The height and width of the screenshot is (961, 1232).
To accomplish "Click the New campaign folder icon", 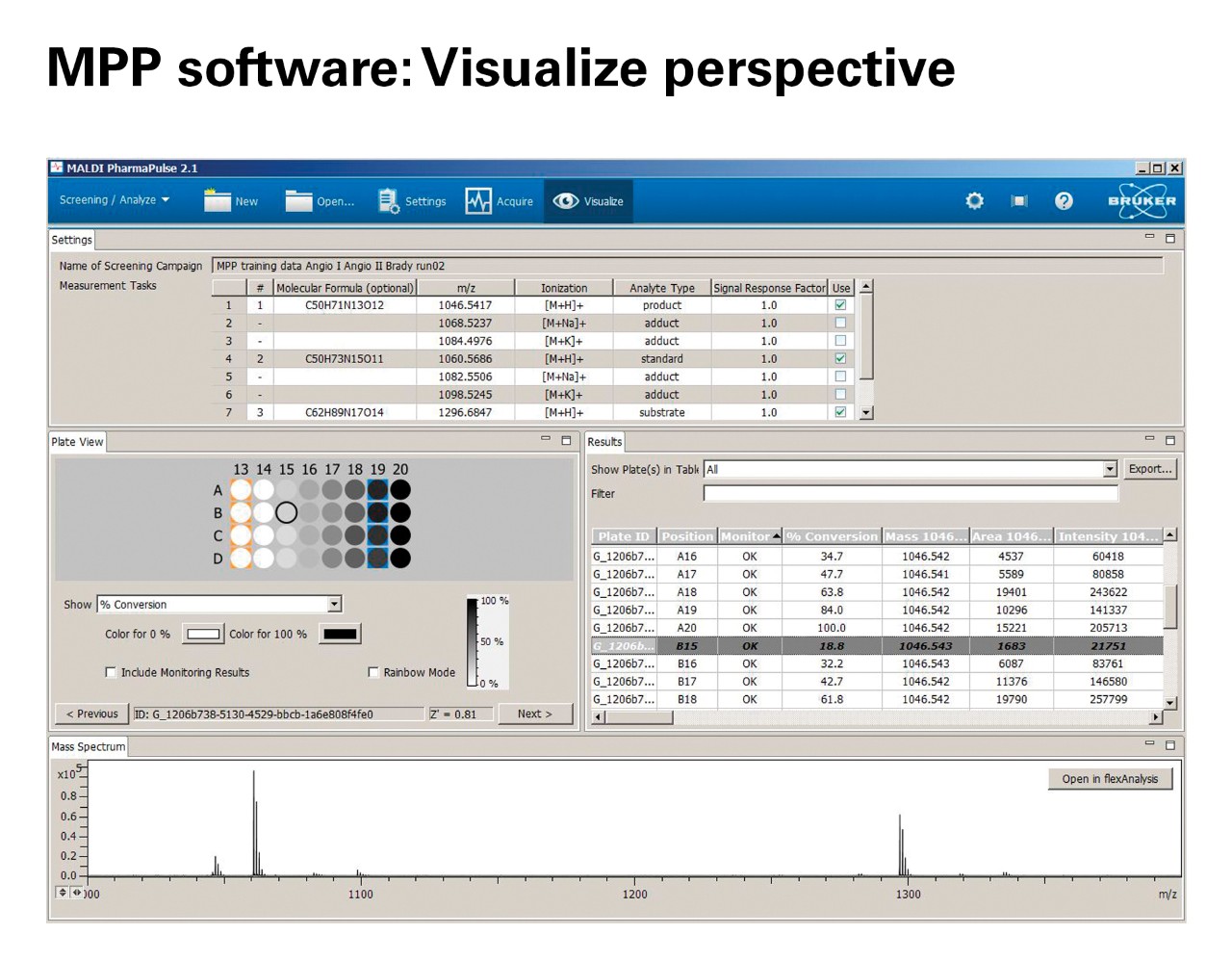I will [x=218, y=200].
